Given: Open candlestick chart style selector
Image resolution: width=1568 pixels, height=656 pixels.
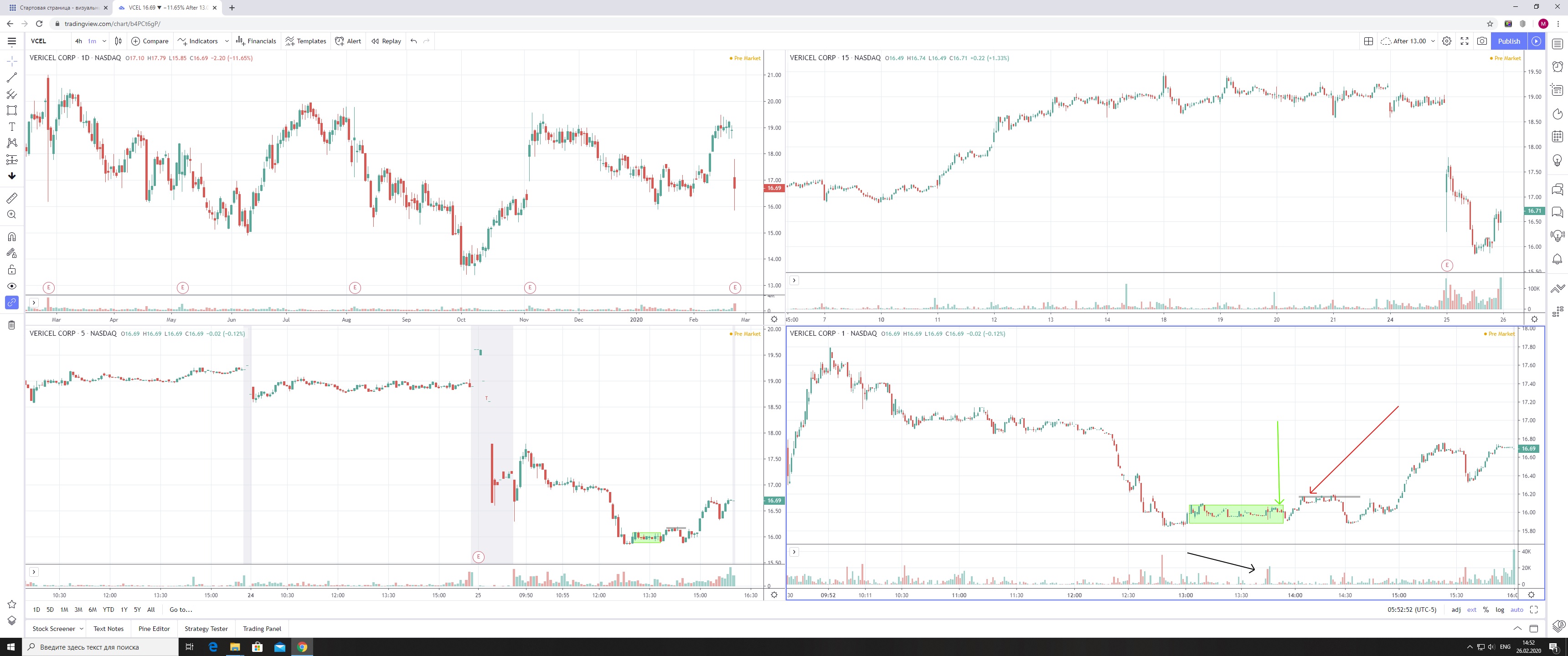Looking at the screenshot, I should tap(118, 41).
